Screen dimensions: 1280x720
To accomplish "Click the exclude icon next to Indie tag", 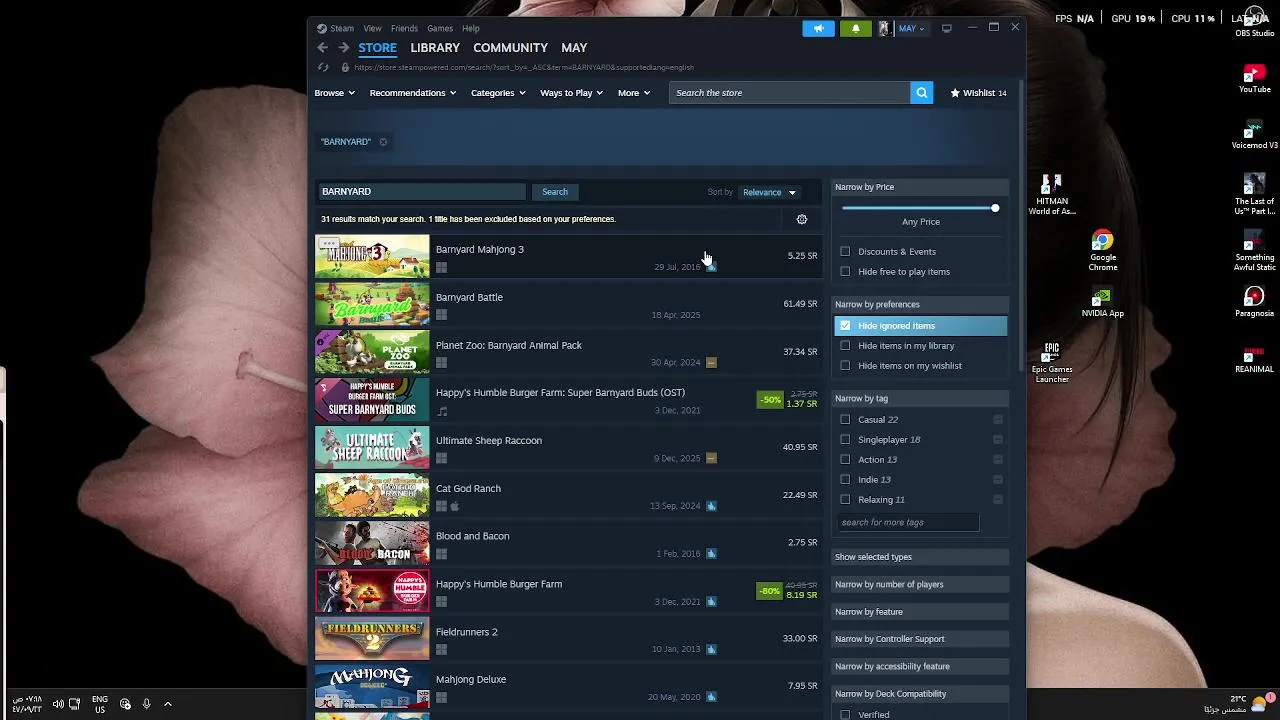I will [x=997, y=480].
